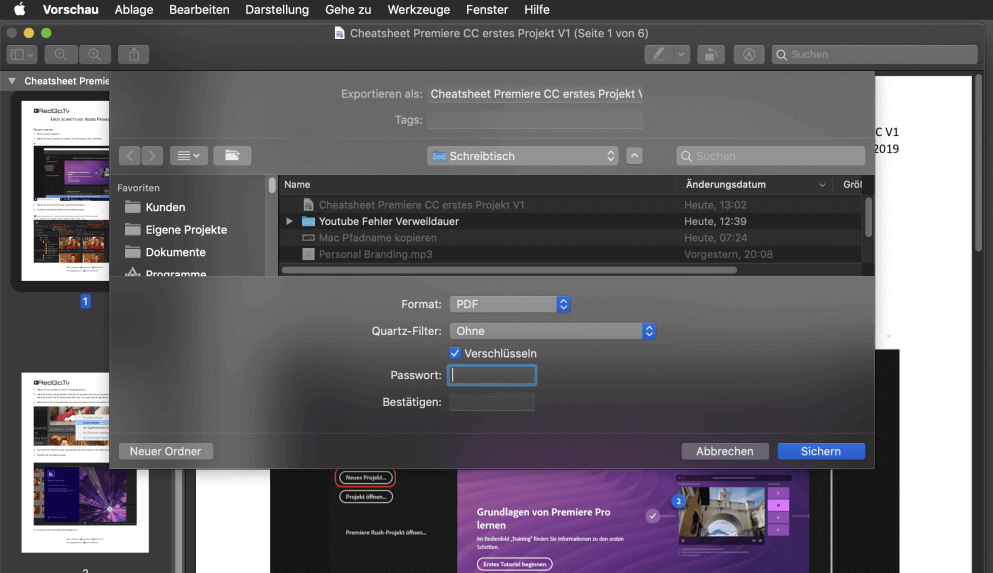Image resolution: width=993 pixels, height=573 pixels.
Task: Click the share icon in toolbar
Action: pos(133,55)
